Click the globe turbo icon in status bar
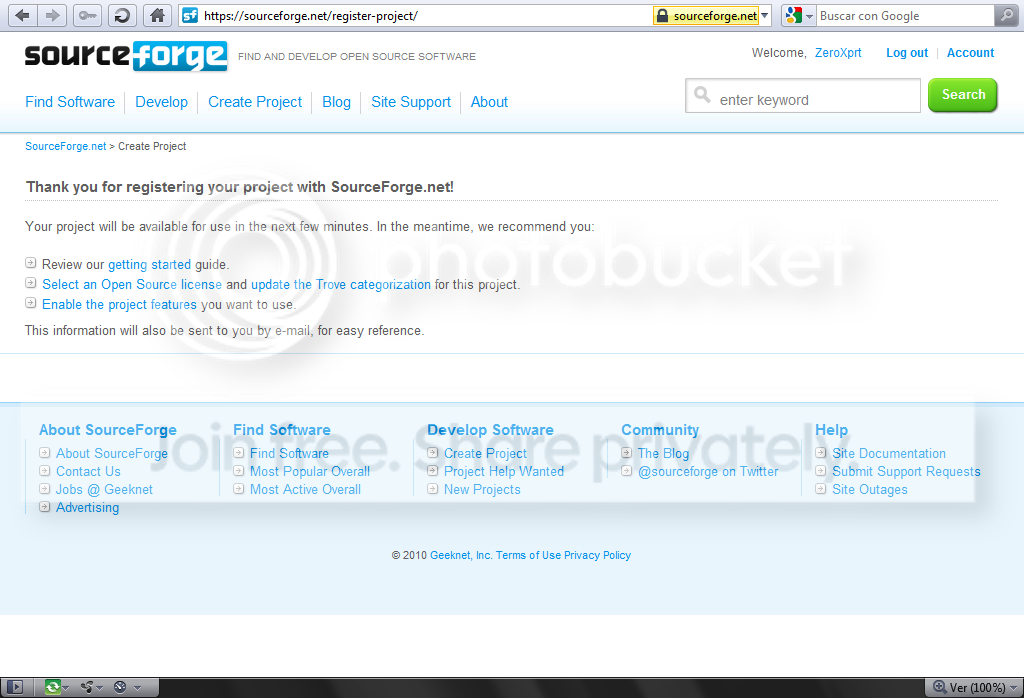The width and height of the screenshot is (1024, 698). click(x=120, y=687)
